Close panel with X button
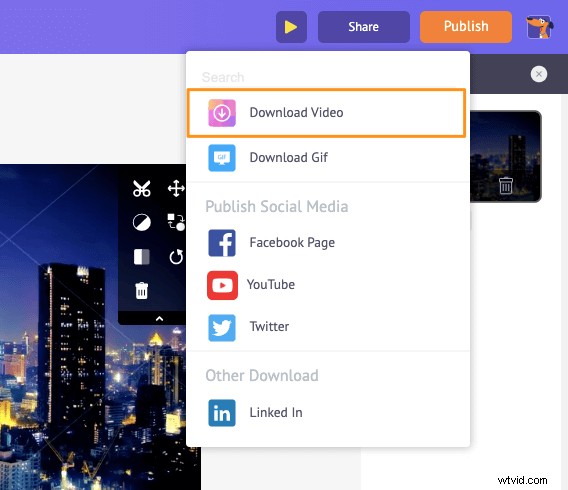The height and width of the screenshot is (490, 568). click(539, 74)
